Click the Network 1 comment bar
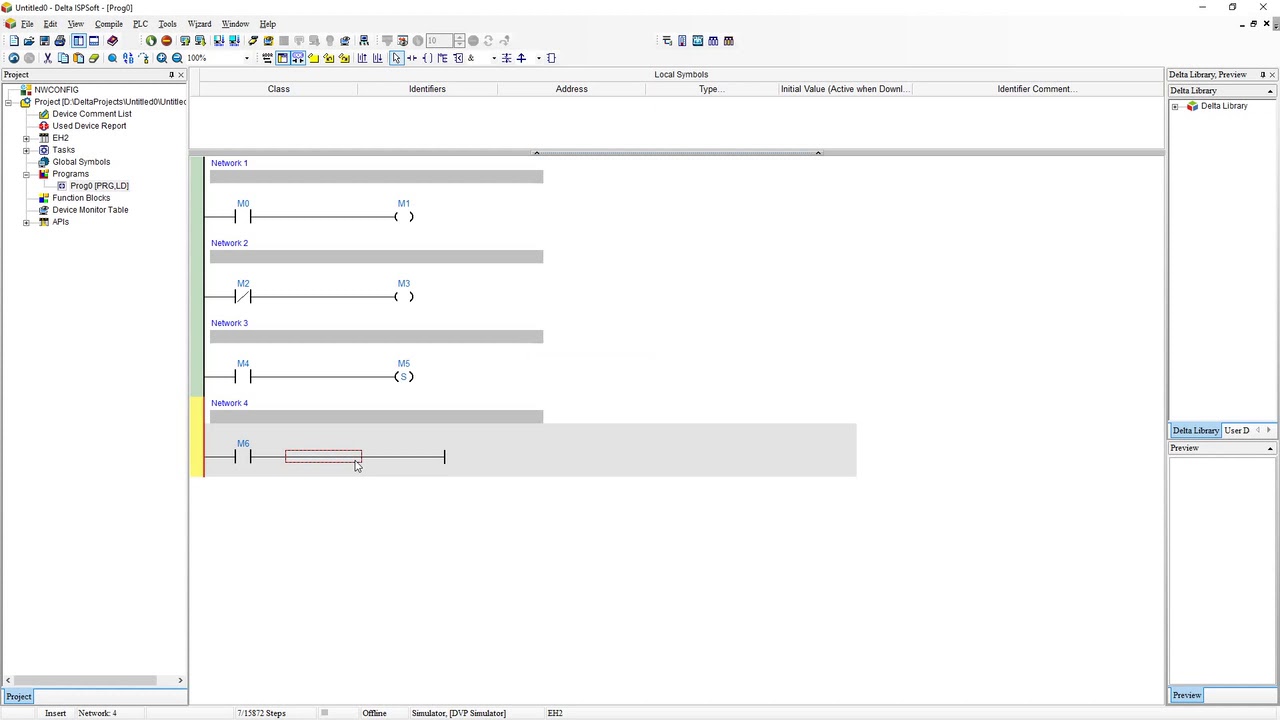The height and width of the screenshot is (720, 1280). [x=376, y=177]
